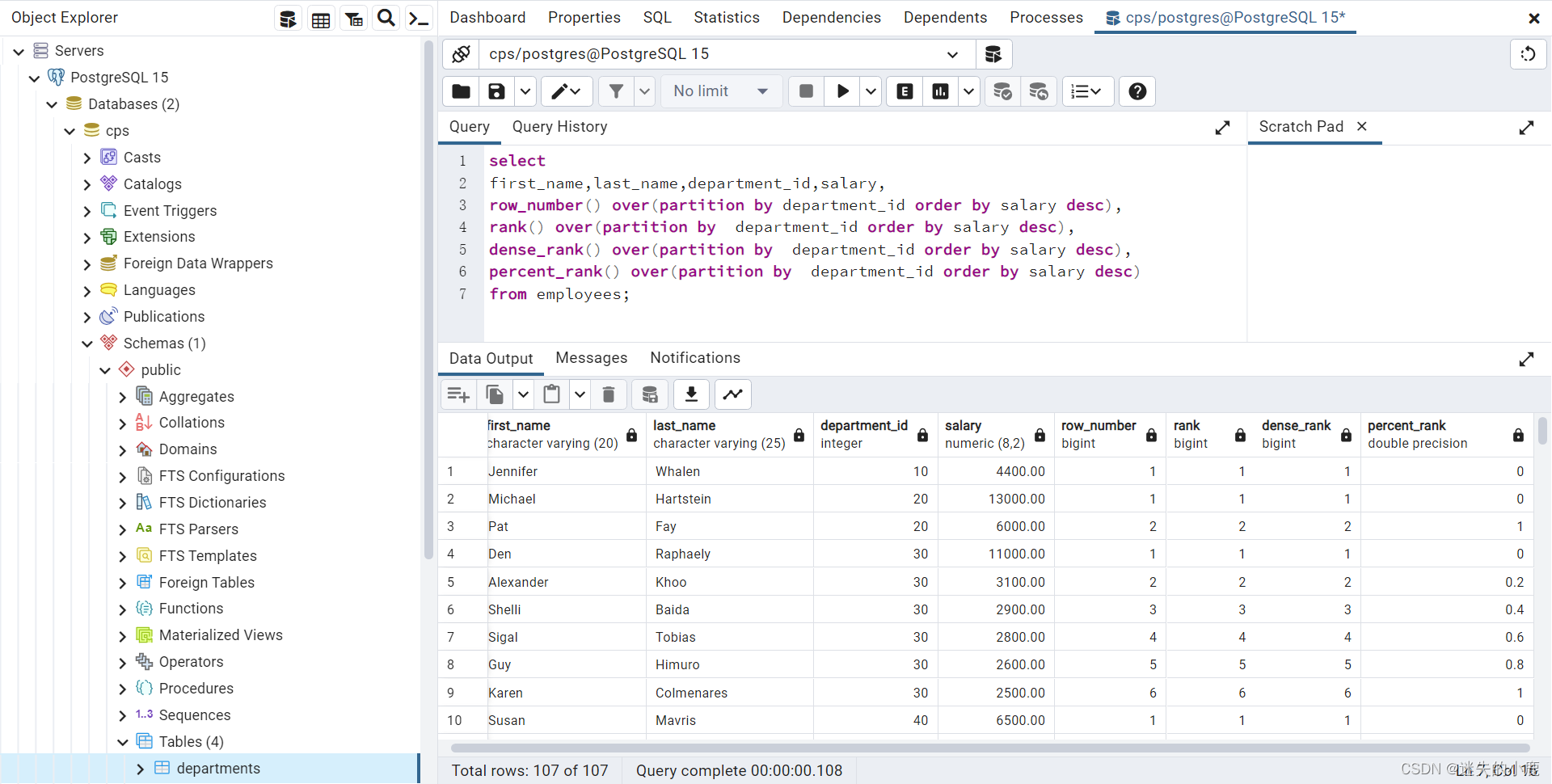Open the Notifications tab

[x=695, y=358]
